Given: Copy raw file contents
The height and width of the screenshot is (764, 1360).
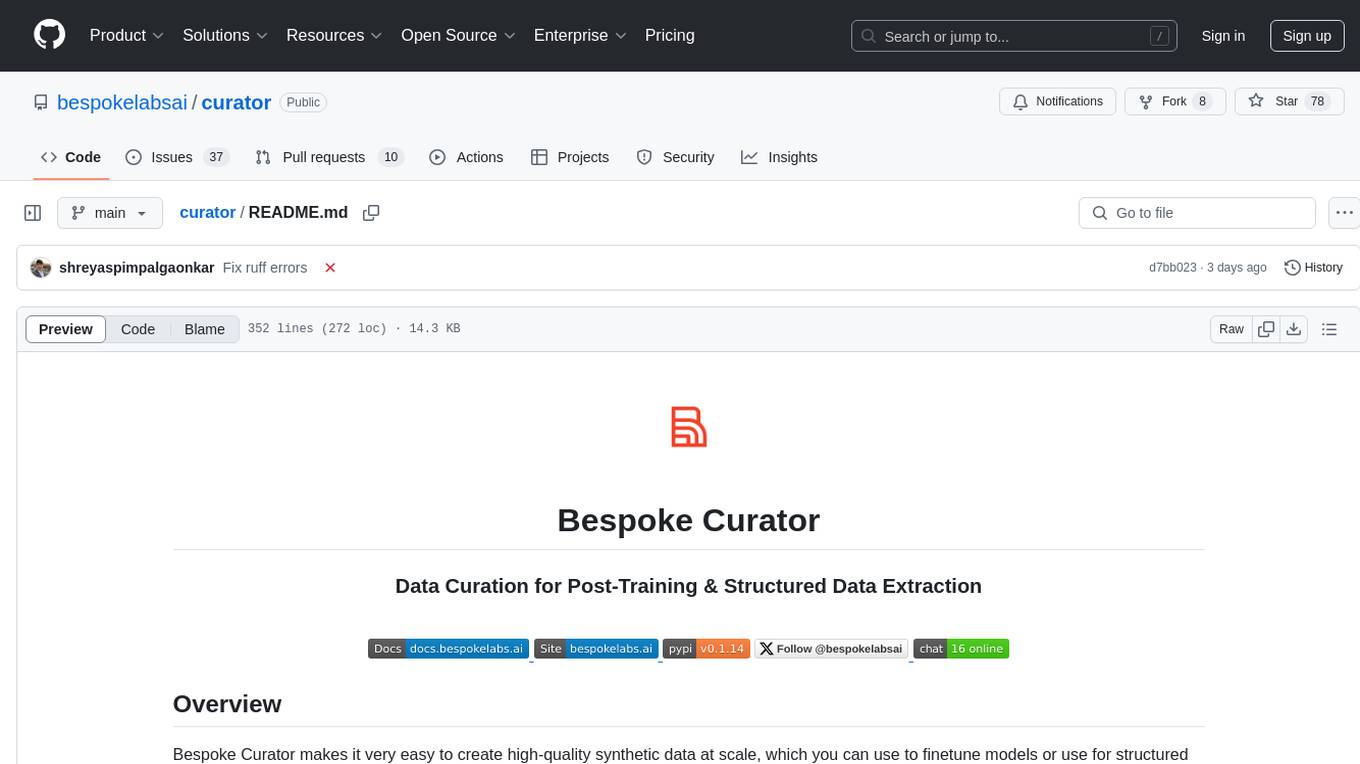Looking at the screenshot, I should 1266,329.
